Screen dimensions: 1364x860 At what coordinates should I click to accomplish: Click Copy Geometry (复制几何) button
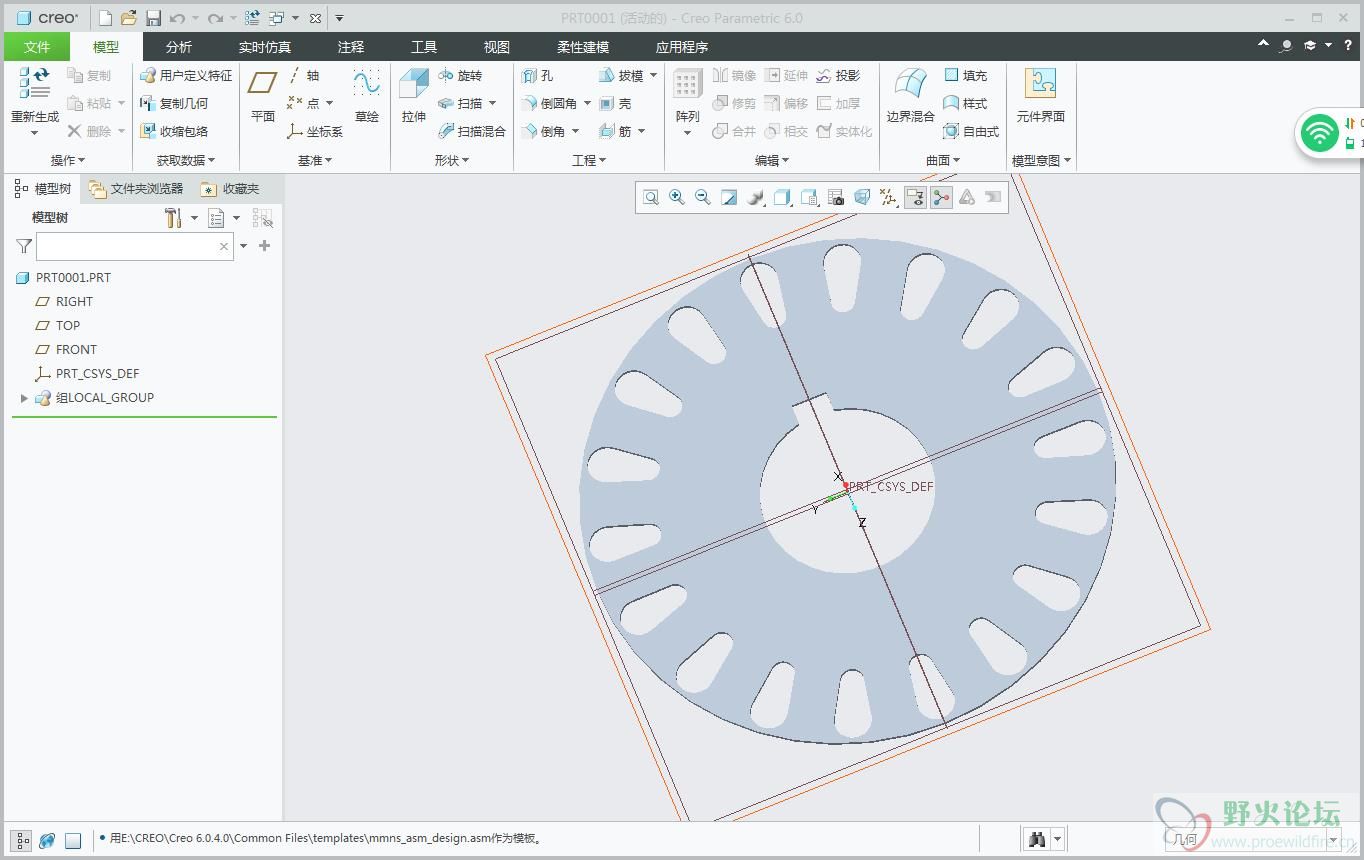click(174, 103)
